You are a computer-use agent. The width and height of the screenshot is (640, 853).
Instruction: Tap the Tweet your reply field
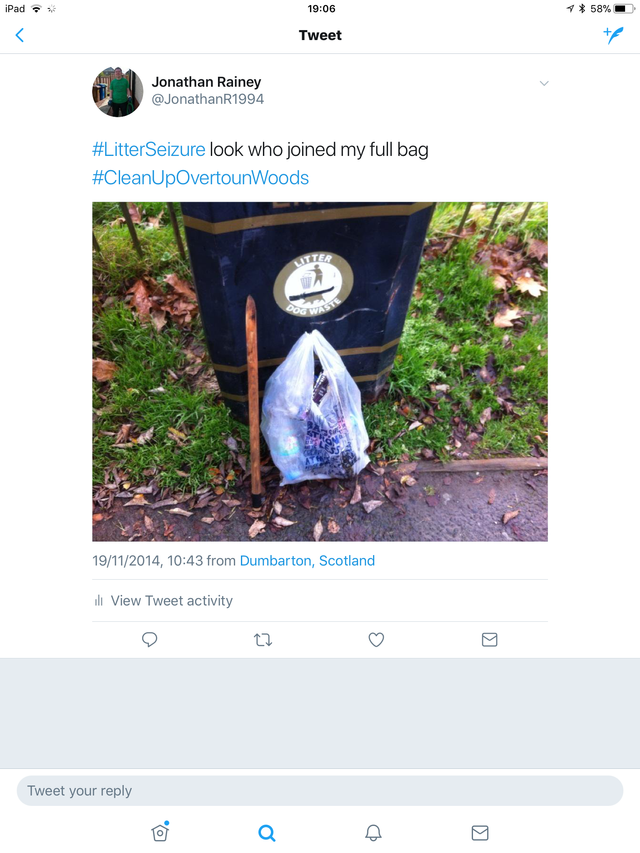320,790
